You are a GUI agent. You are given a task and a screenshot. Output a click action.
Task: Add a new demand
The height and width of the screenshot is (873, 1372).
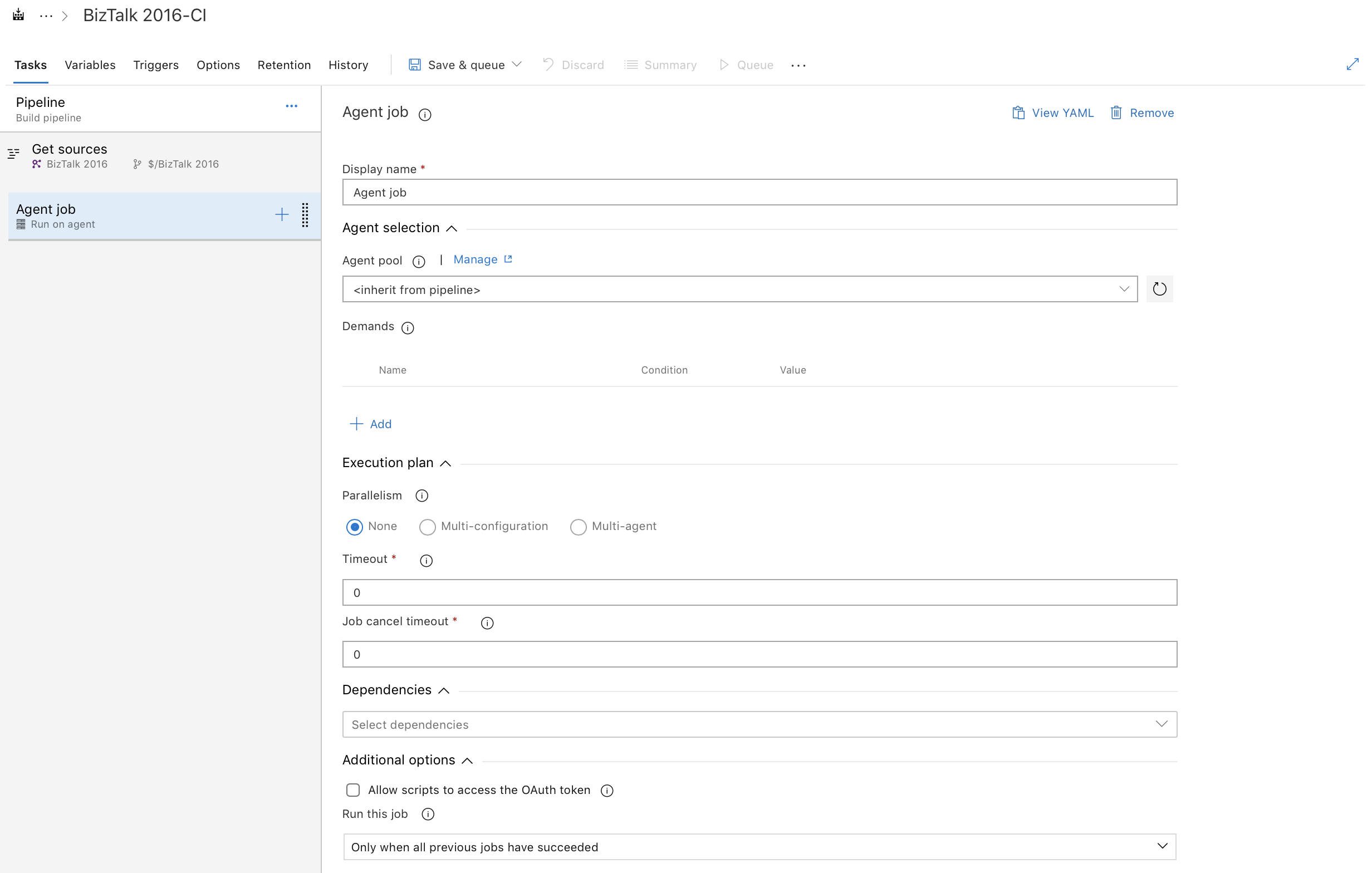(370, 424)
